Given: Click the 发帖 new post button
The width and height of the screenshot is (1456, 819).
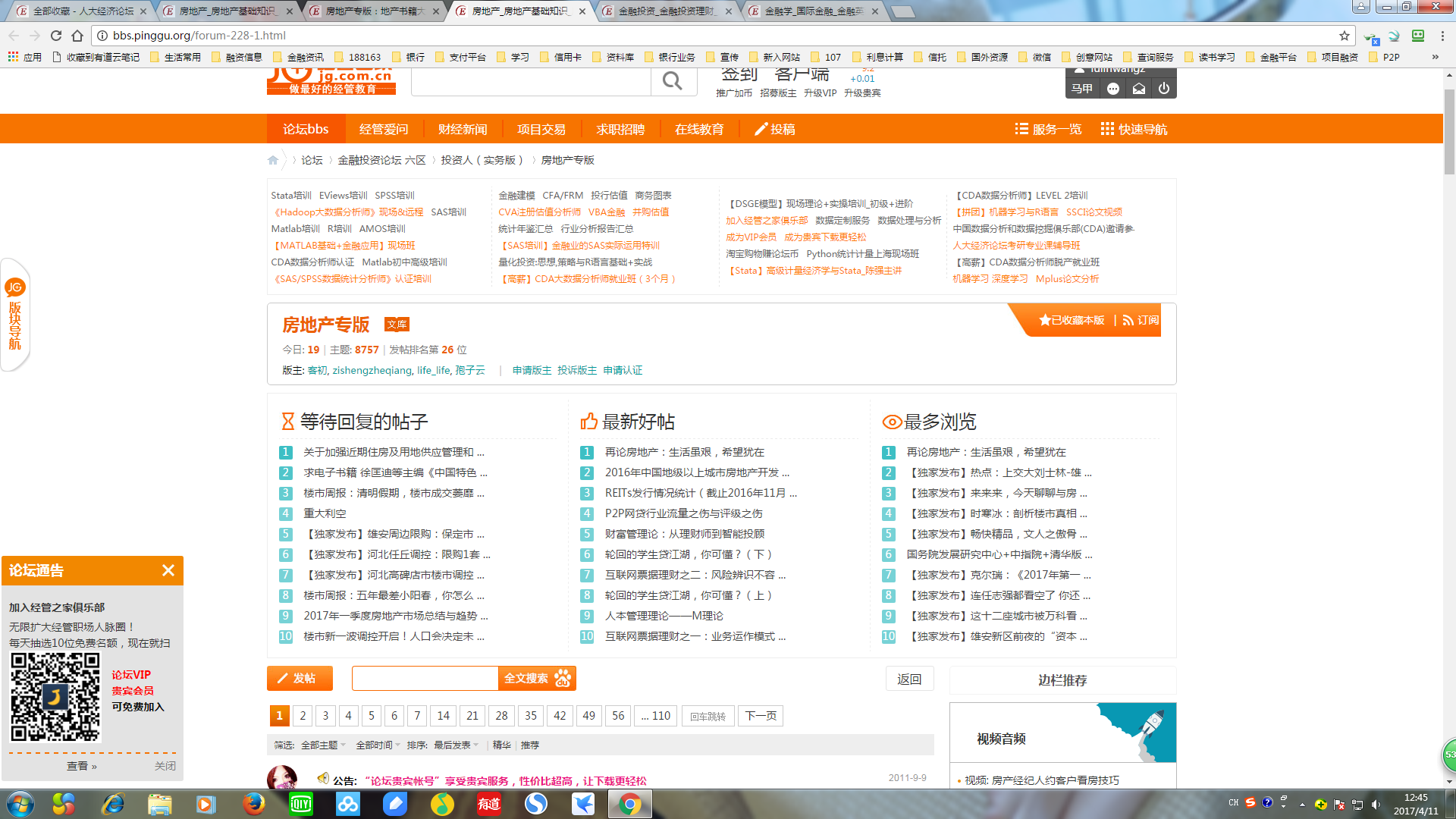Looking at the screenshot, I should [300, 678].
